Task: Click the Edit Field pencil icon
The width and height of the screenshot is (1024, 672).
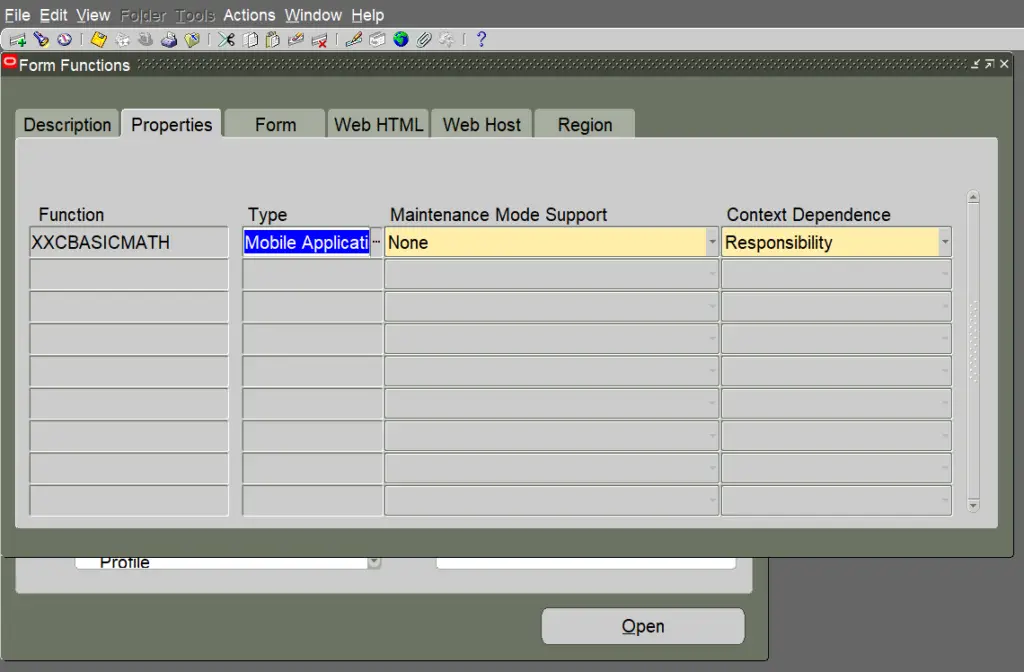Action: 355,39
